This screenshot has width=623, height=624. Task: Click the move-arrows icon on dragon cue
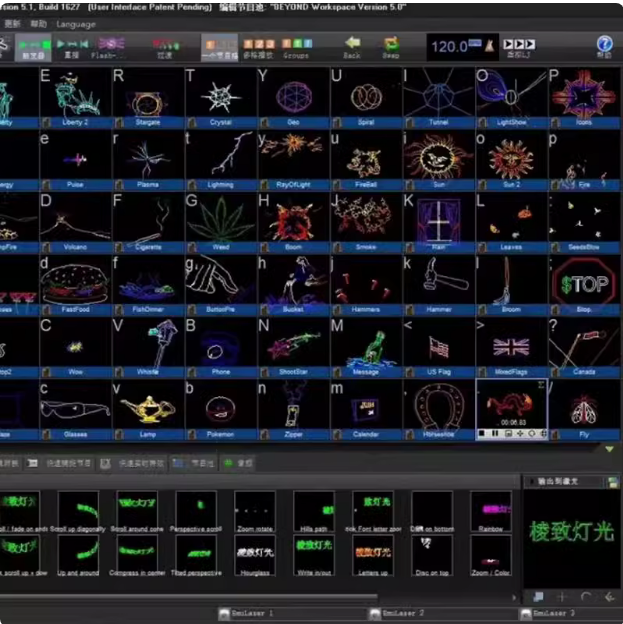click(x=520, y=433)
